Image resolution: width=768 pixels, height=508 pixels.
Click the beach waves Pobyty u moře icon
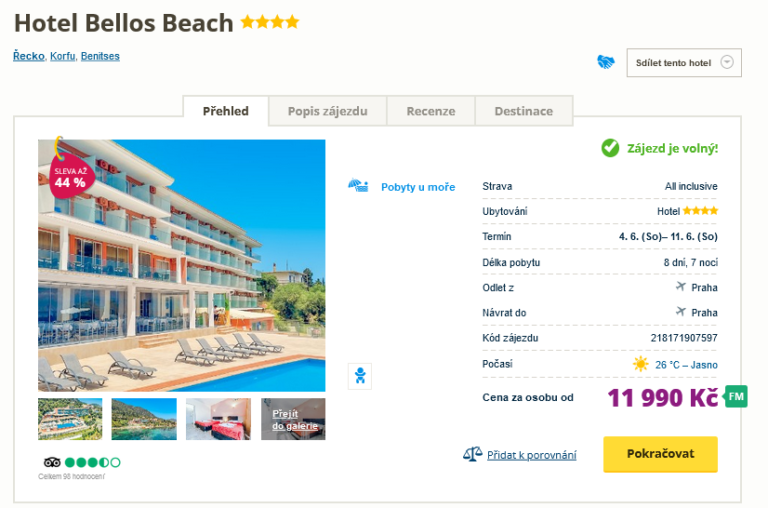click(x=359, y=186)
